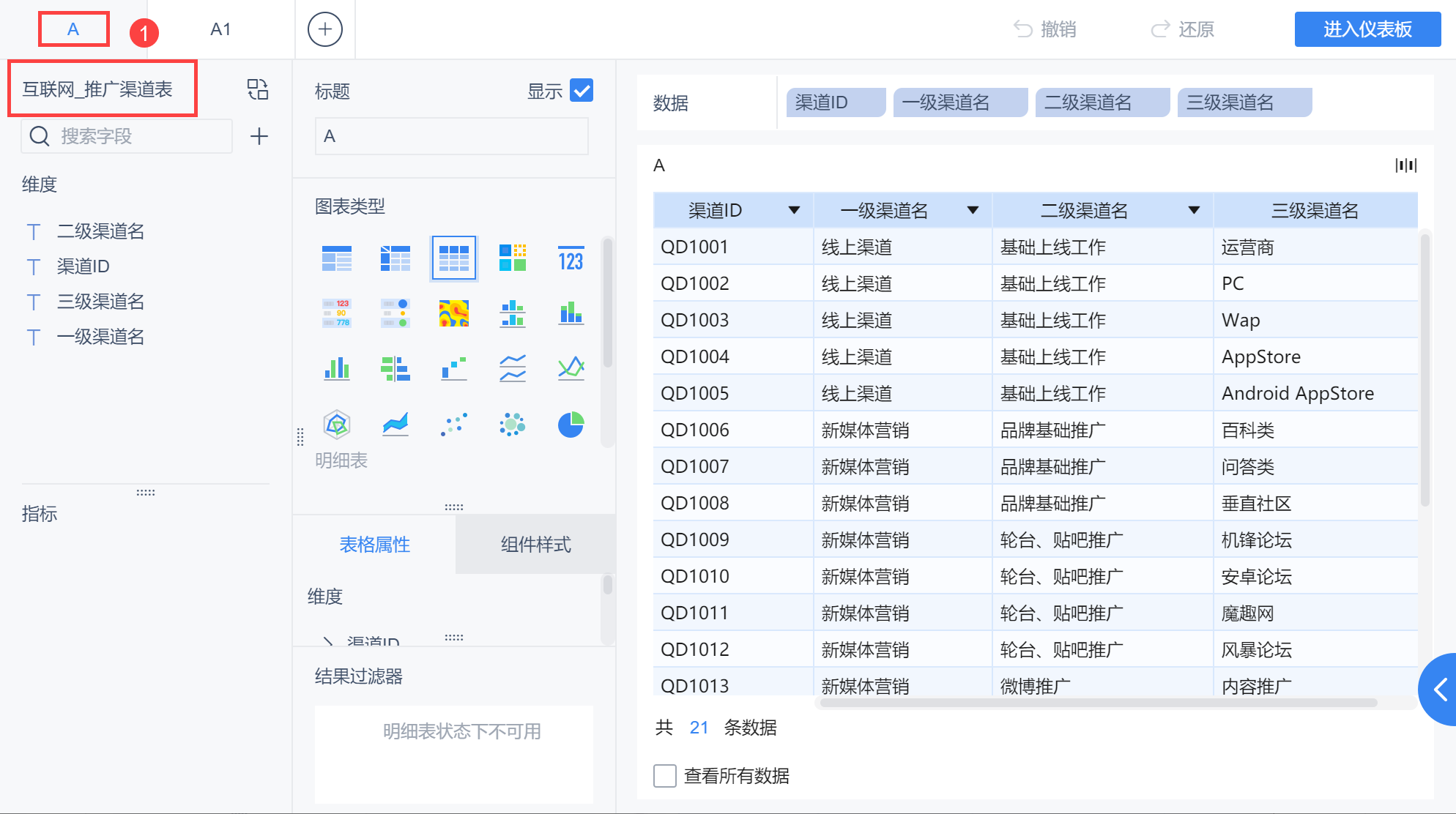Add a new component with the circled plus button

coord(324,29)
